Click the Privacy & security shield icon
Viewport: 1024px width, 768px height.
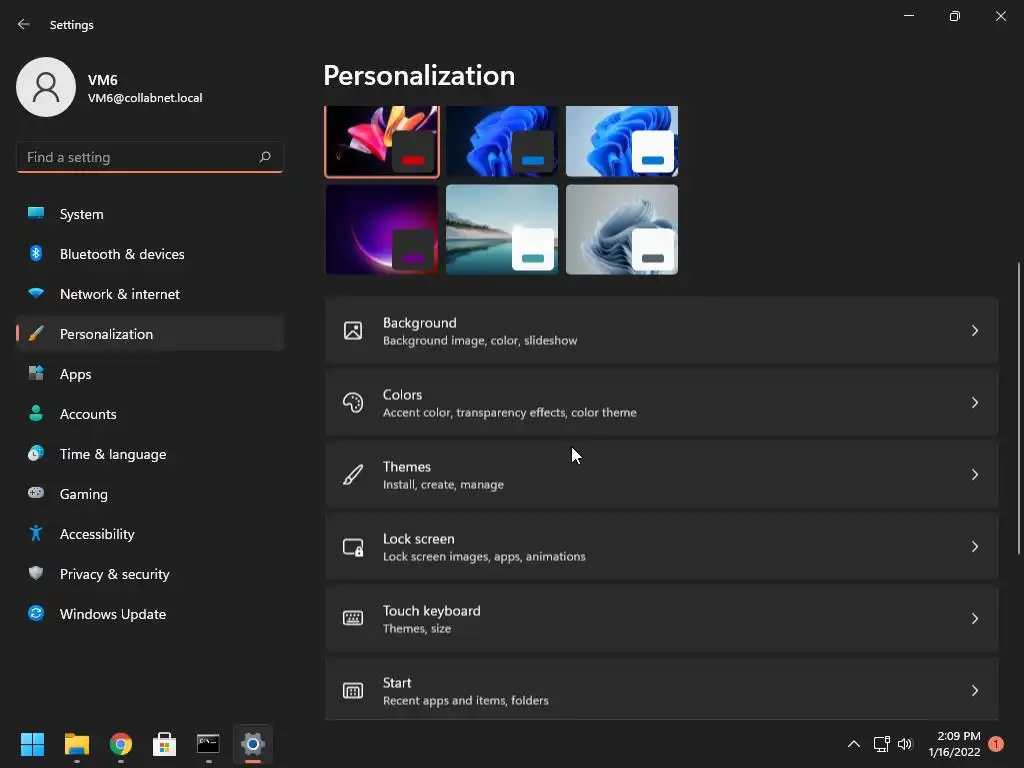36,573
